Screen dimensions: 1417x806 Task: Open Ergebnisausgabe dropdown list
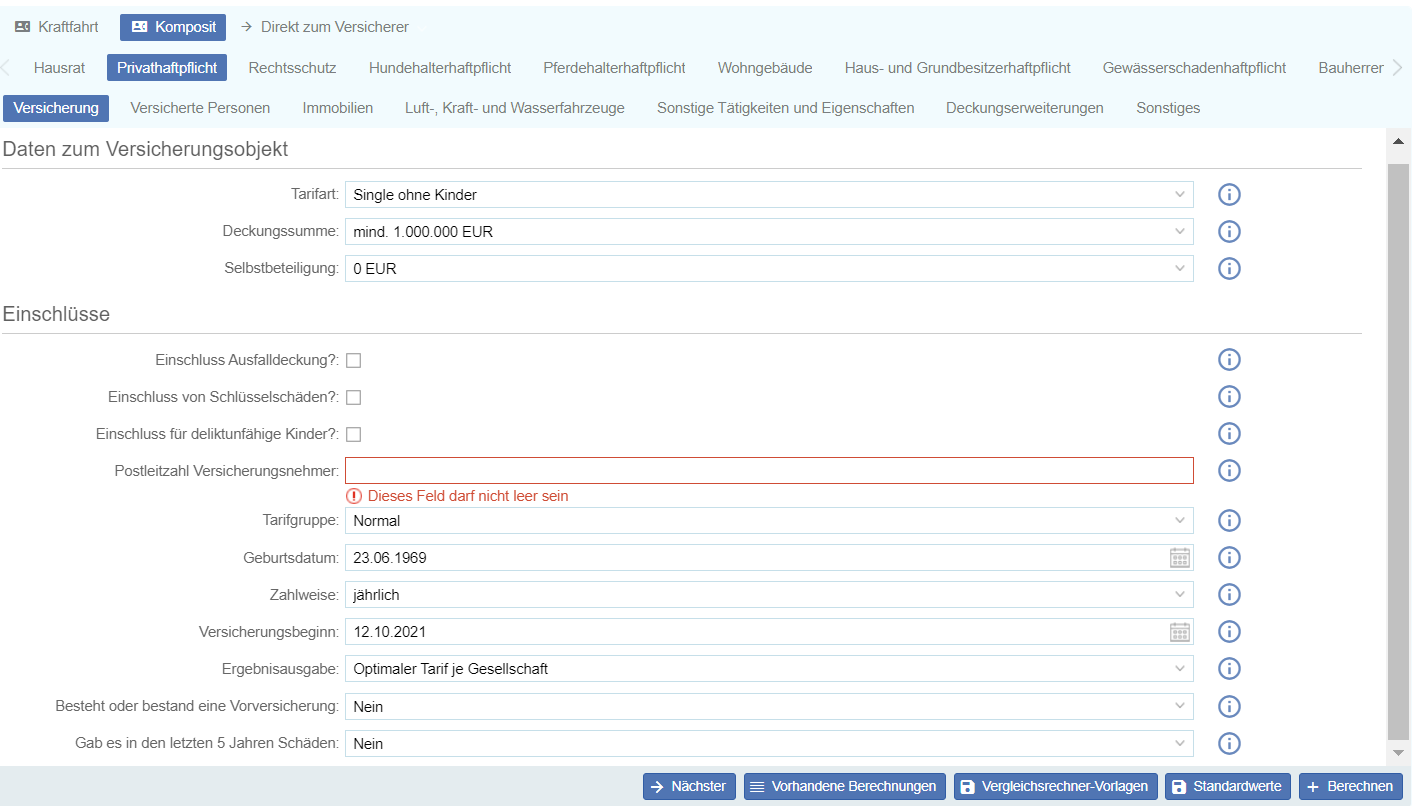tap(768, 669)
